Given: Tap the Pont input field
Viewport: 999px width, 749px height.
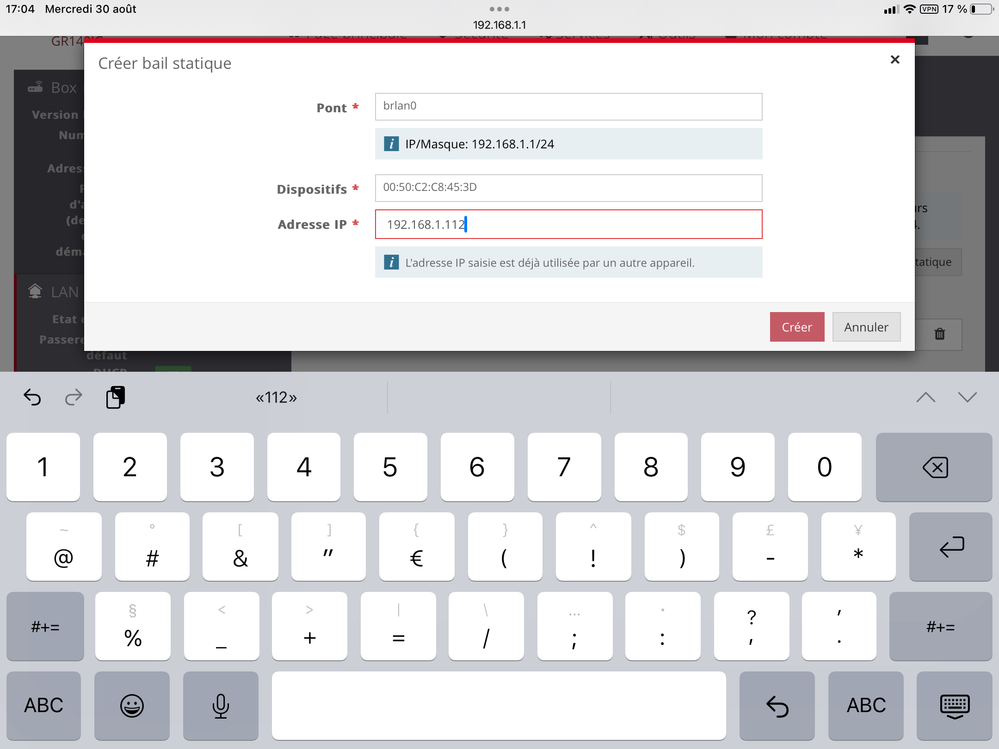Looking at the screenshot, I should 568,107.
